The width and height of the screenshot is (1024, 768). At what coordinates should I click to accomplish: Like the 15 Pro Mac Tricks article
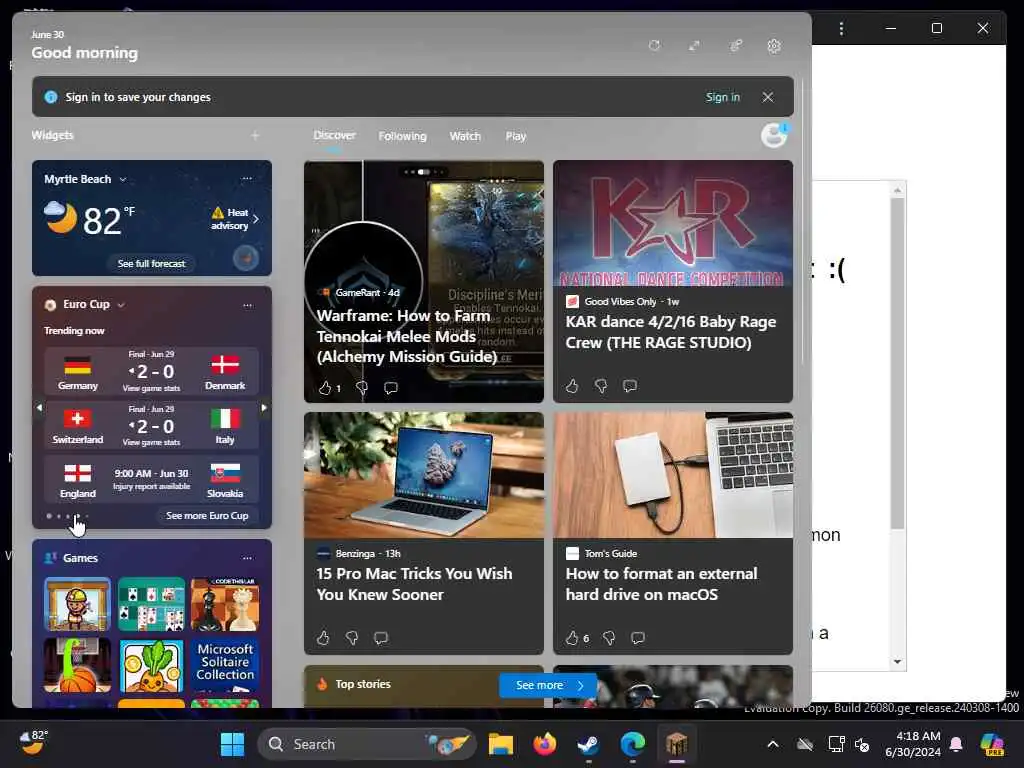(323, 637)
